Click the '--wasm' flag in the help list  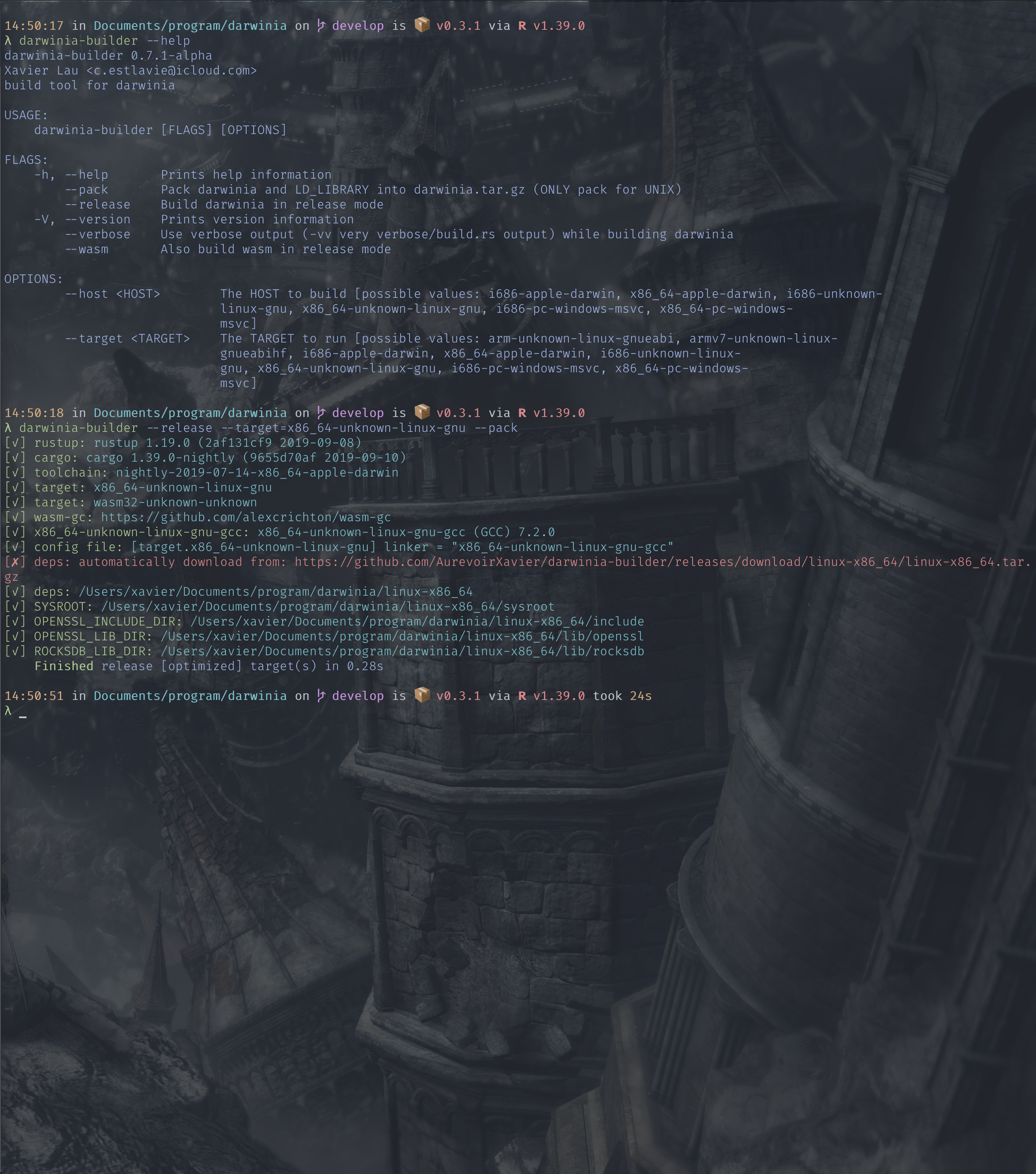pyautogui.click(x=86, y=249)
